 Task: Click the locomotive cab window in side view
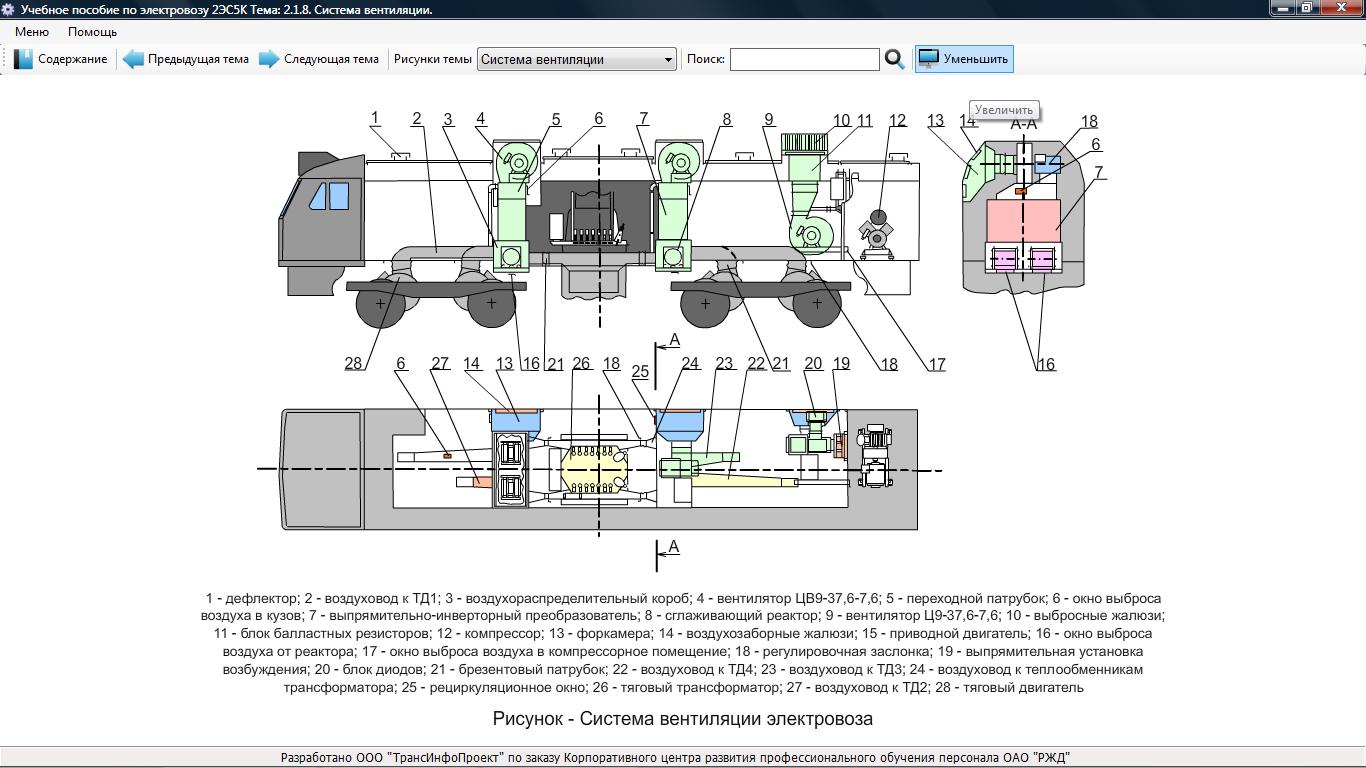[x=322, y=195]
